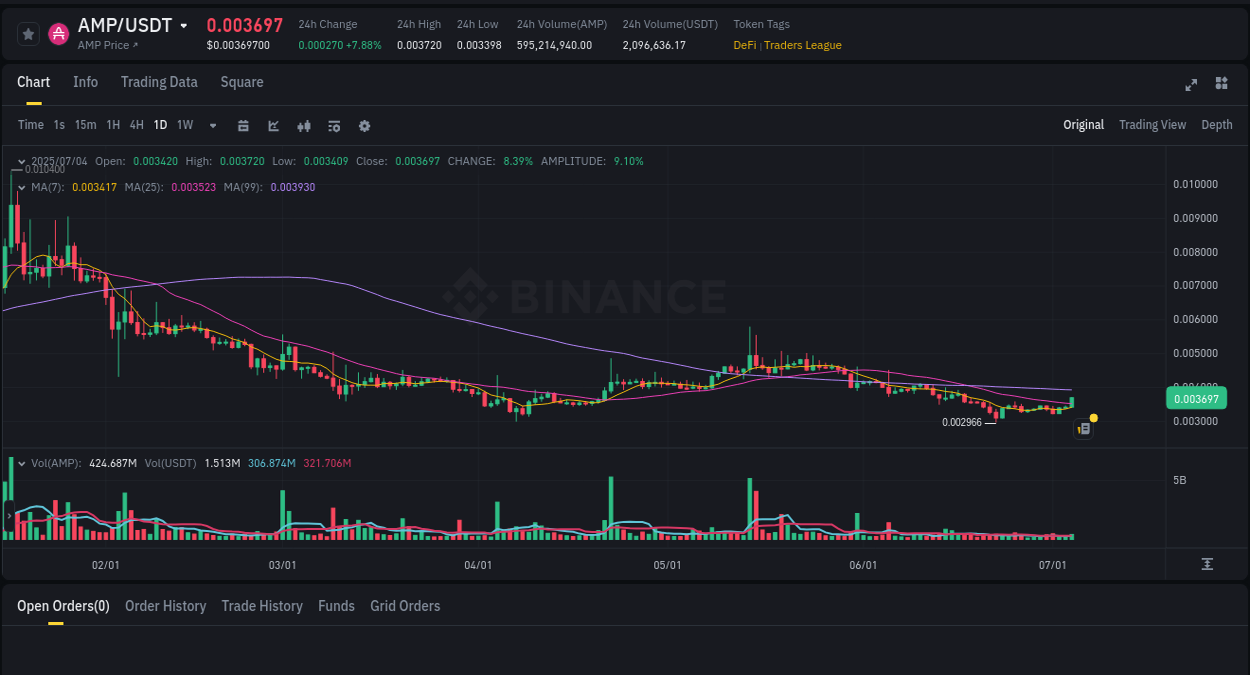Open extra timeframe options dropdown arrow
This screenshot has width=1250, height=675.
[212, 125]
